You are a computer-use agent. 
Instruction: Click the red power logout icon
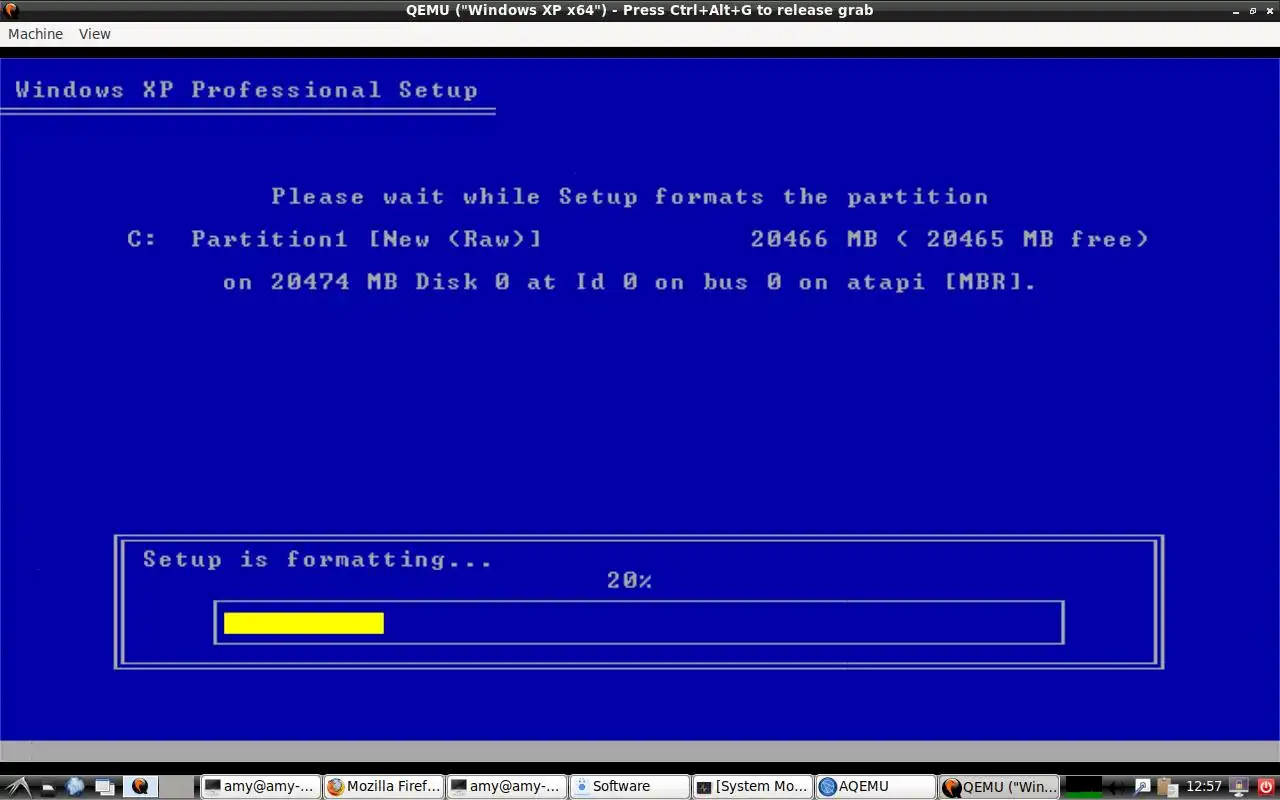click(1265, 787)
